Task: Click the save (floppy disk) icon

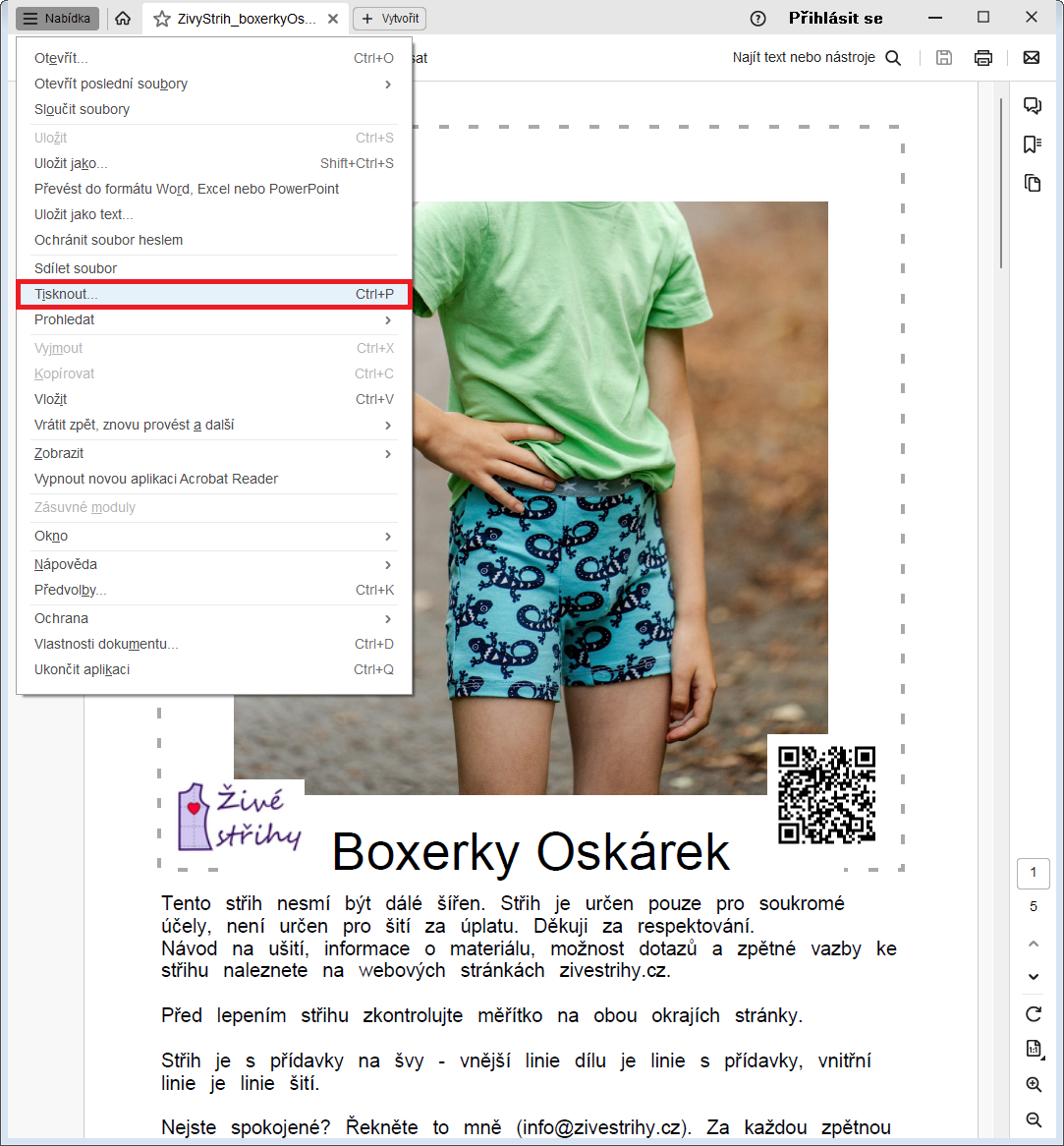Action: (x=944, y=58)
